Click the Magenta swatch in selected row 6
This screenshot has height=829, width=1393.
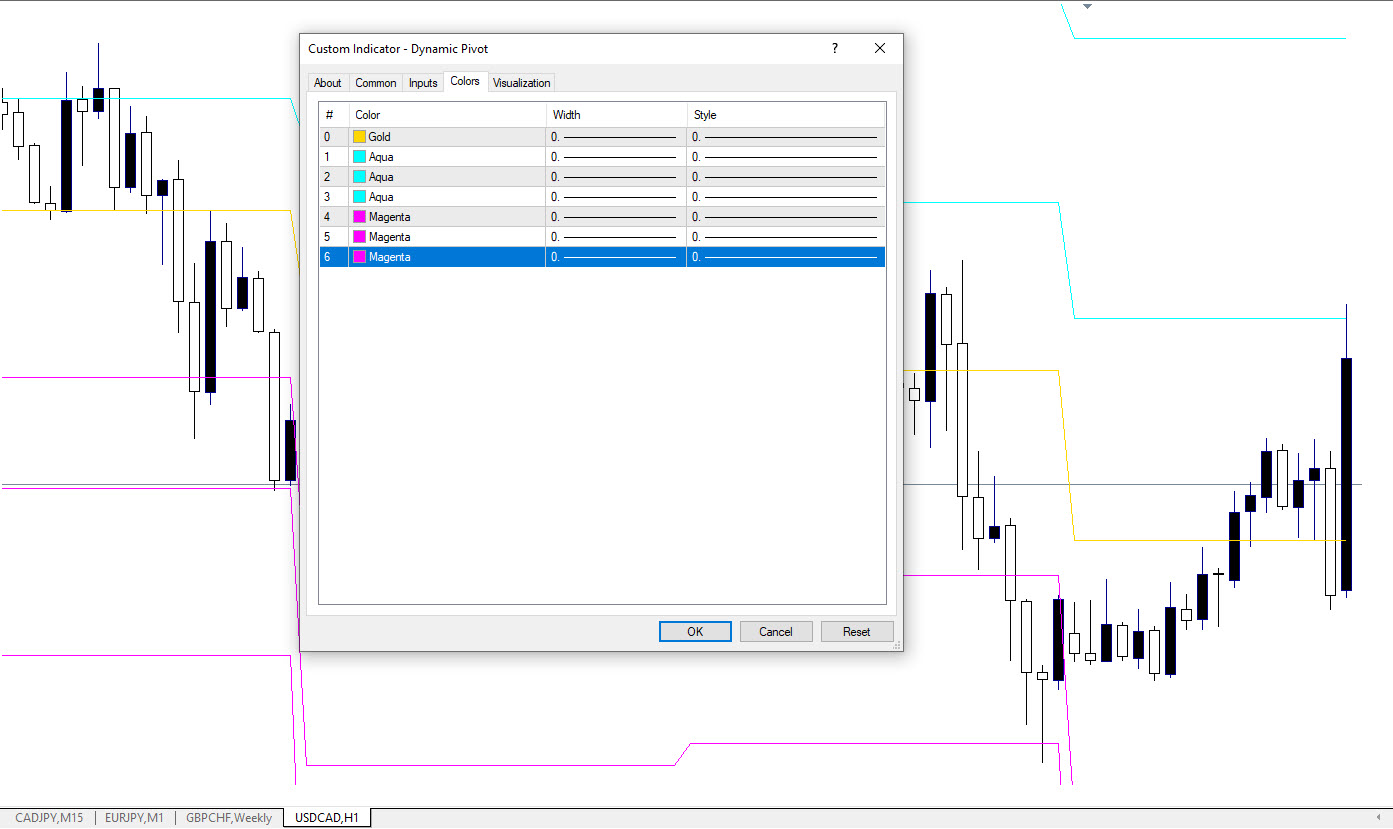(359, 257)
